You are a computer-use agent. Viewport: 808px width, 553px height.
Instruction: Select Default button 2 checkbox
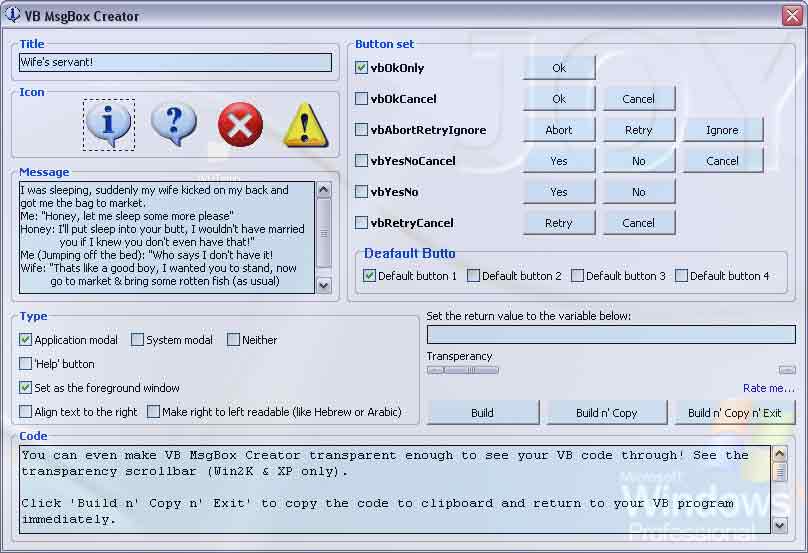coord(474,276)
